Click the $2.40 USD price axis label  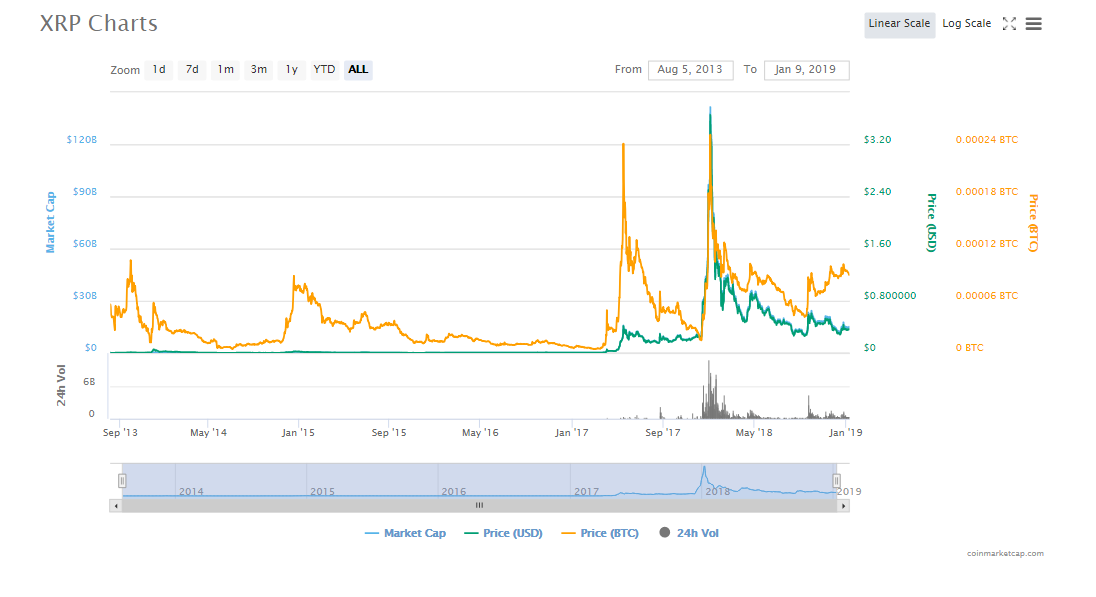[x=877, y=192]
